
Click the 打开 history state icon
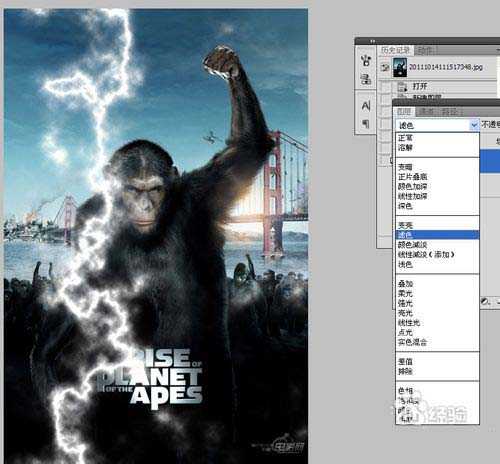pos(403,87)
